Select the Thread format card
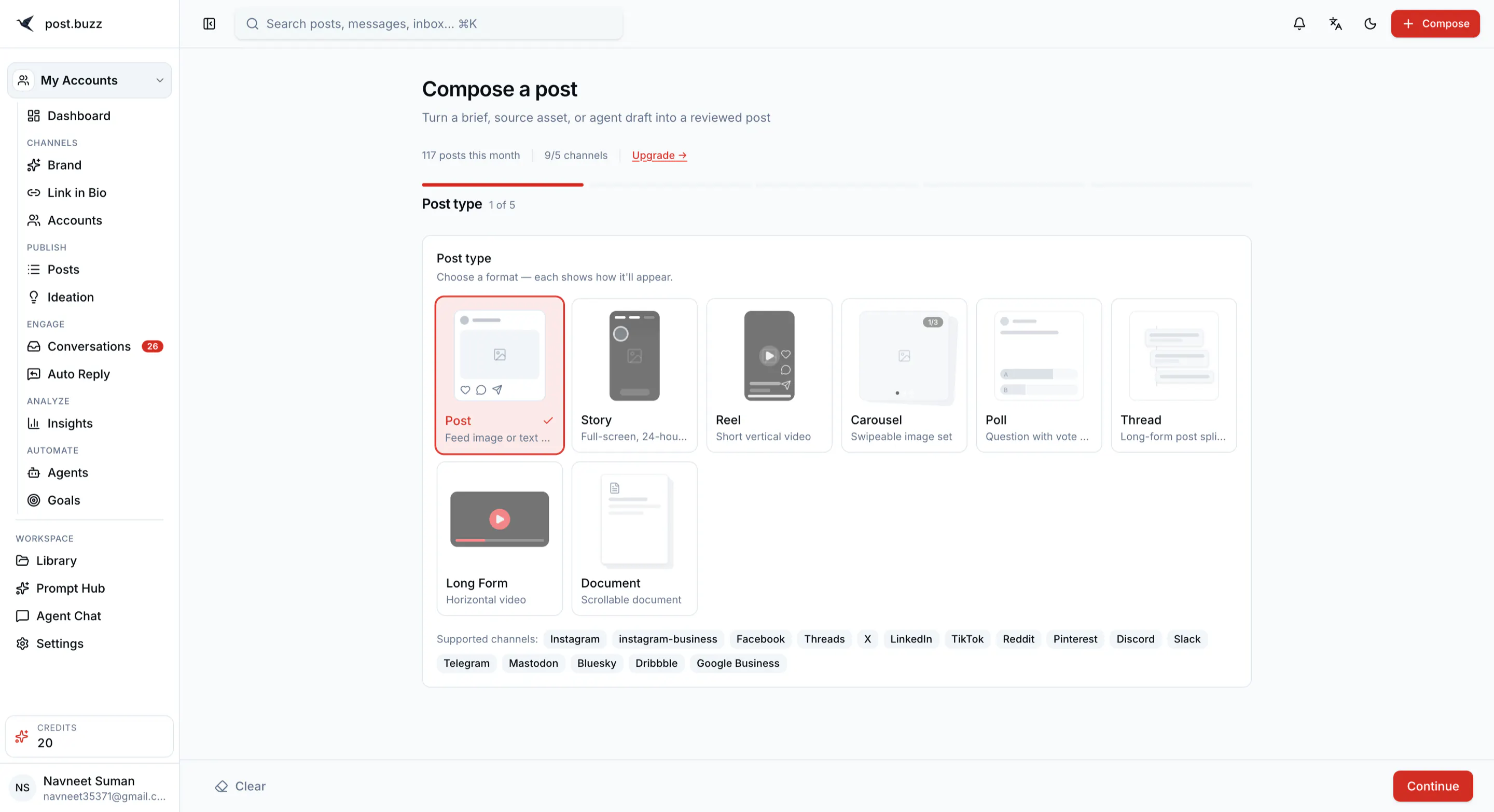1494x812 pixels. (x=1173, y=375)
